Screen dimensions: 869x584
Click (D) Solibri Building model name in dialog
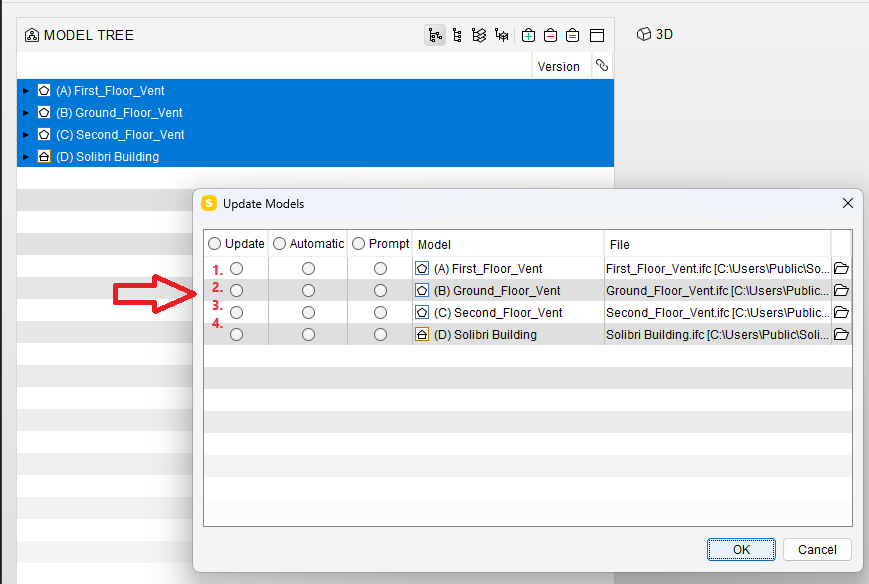485,335
